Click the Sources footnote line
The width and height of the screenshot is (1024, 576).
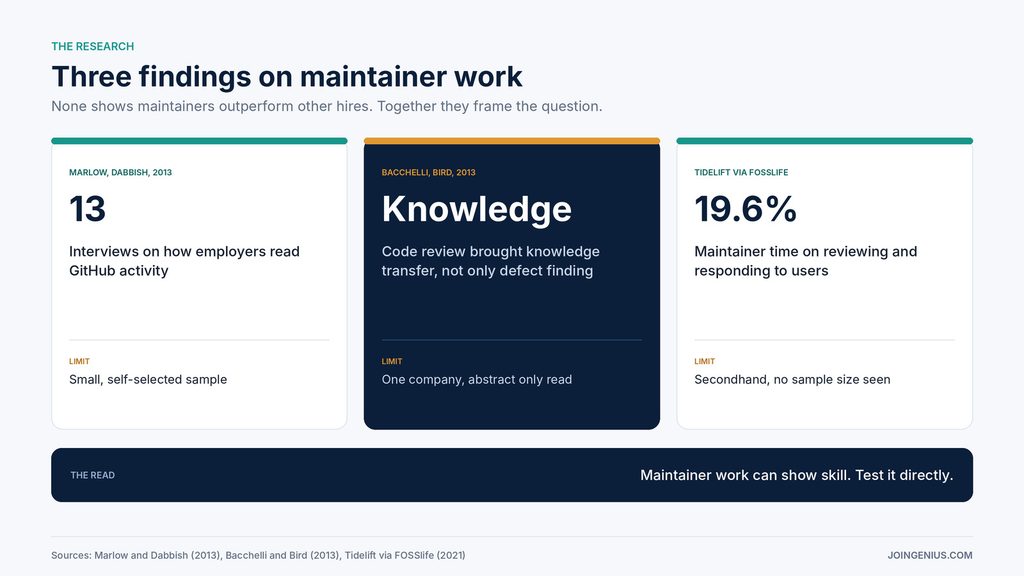tap(259, 555)
